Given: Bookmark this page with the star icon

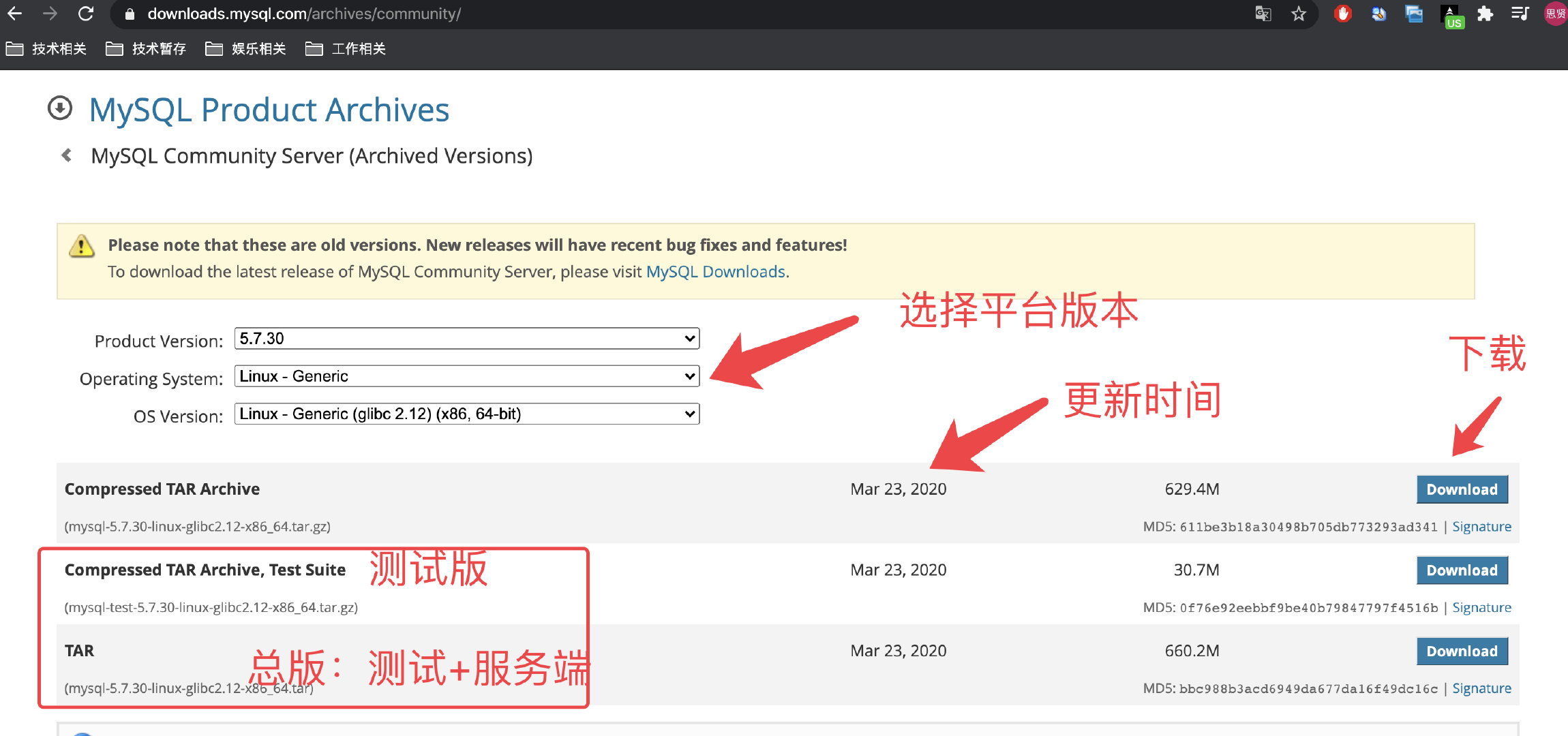Looking at the screenshot, I should (x=1299, y=14).
